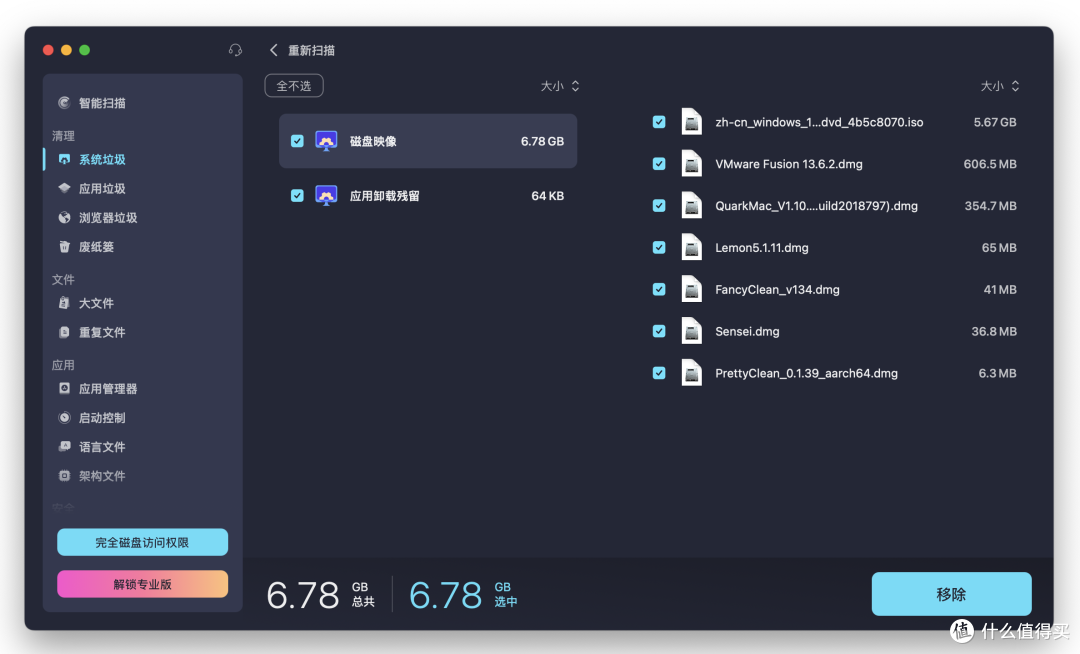
Task: Switch to 浏览器垃圾 in the sidebar
Action: pos(108,218)
